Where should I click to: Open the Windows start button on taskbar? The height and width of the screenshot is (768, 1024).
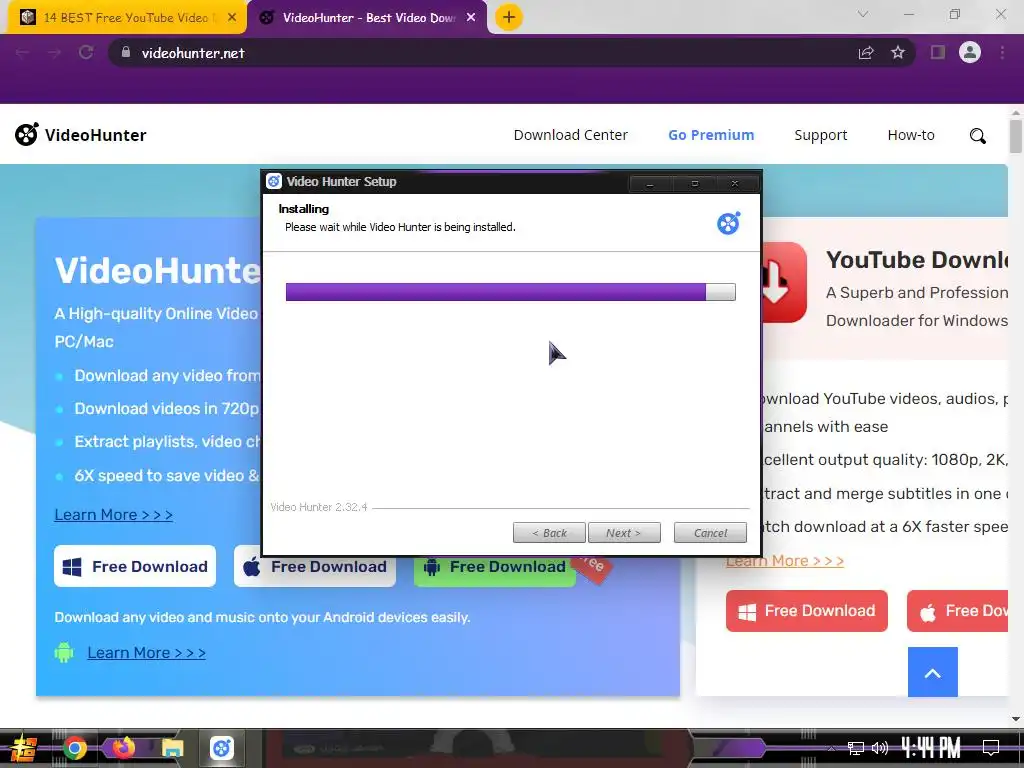pos(23,748)
